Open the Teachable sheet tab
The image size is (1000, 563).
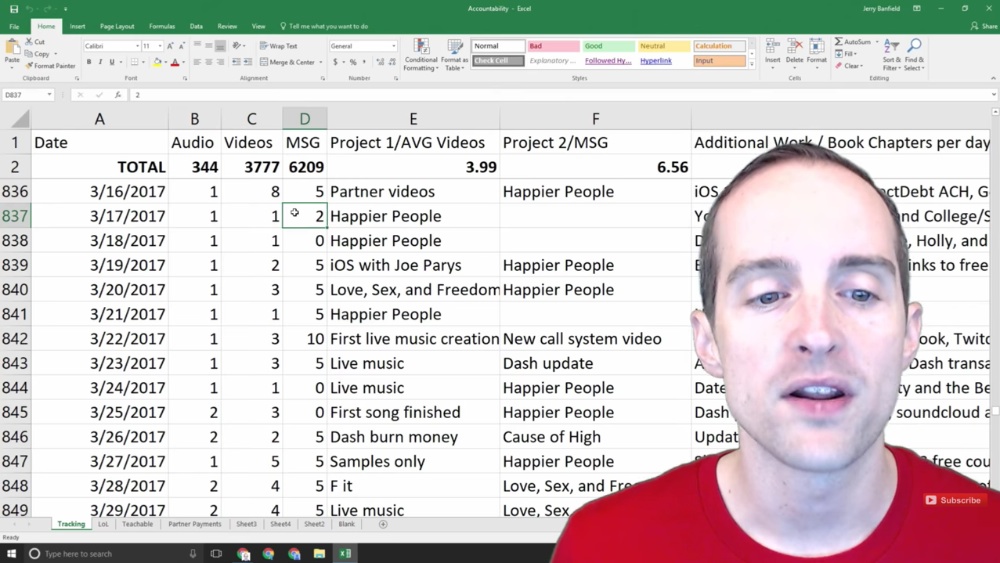click(137, 524)
